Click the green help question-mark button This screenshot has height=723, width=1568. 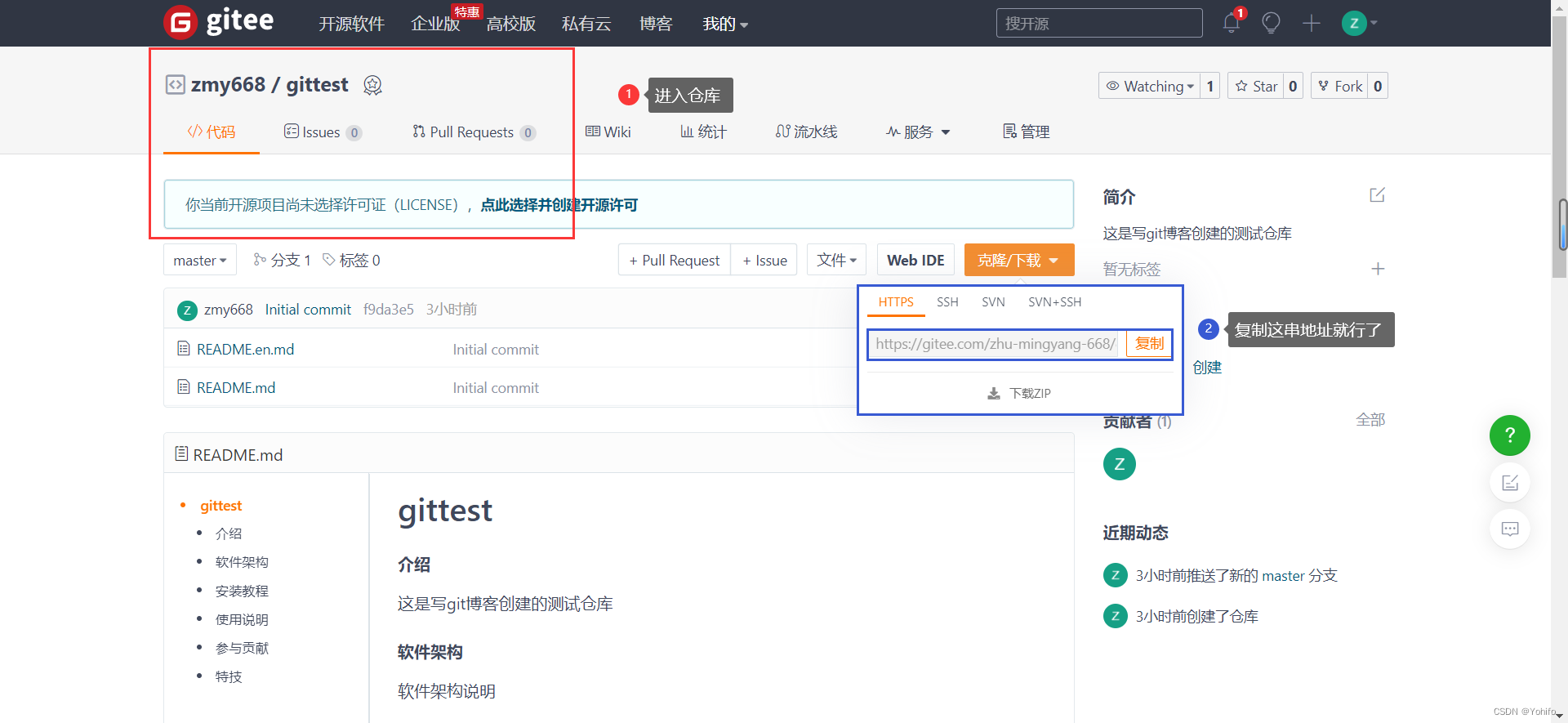[1509, 435]
